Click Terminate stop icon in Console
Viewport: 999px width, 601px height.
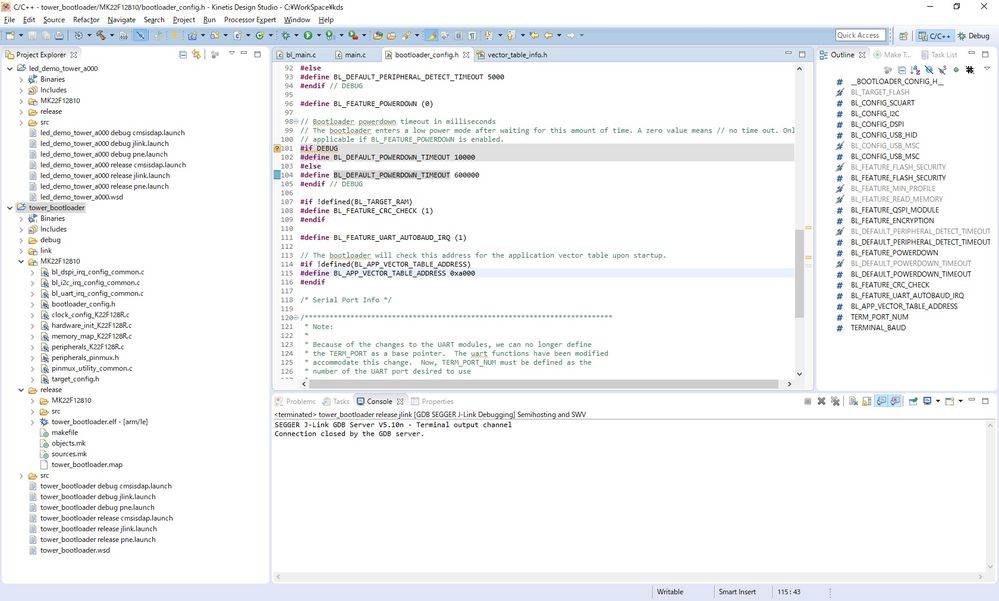(x=807, y=401)
